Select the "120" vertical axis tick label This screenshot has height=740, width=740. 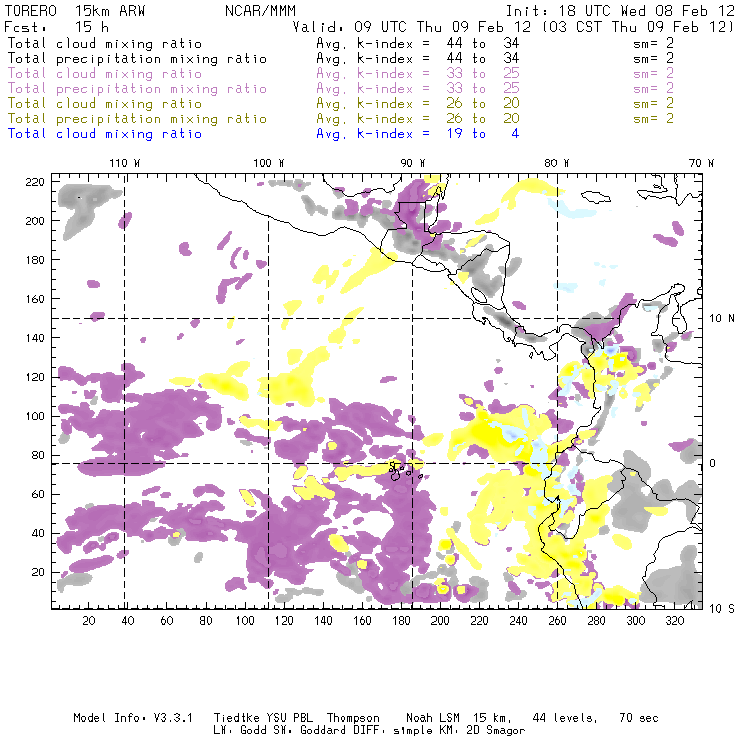pos(35,377)
